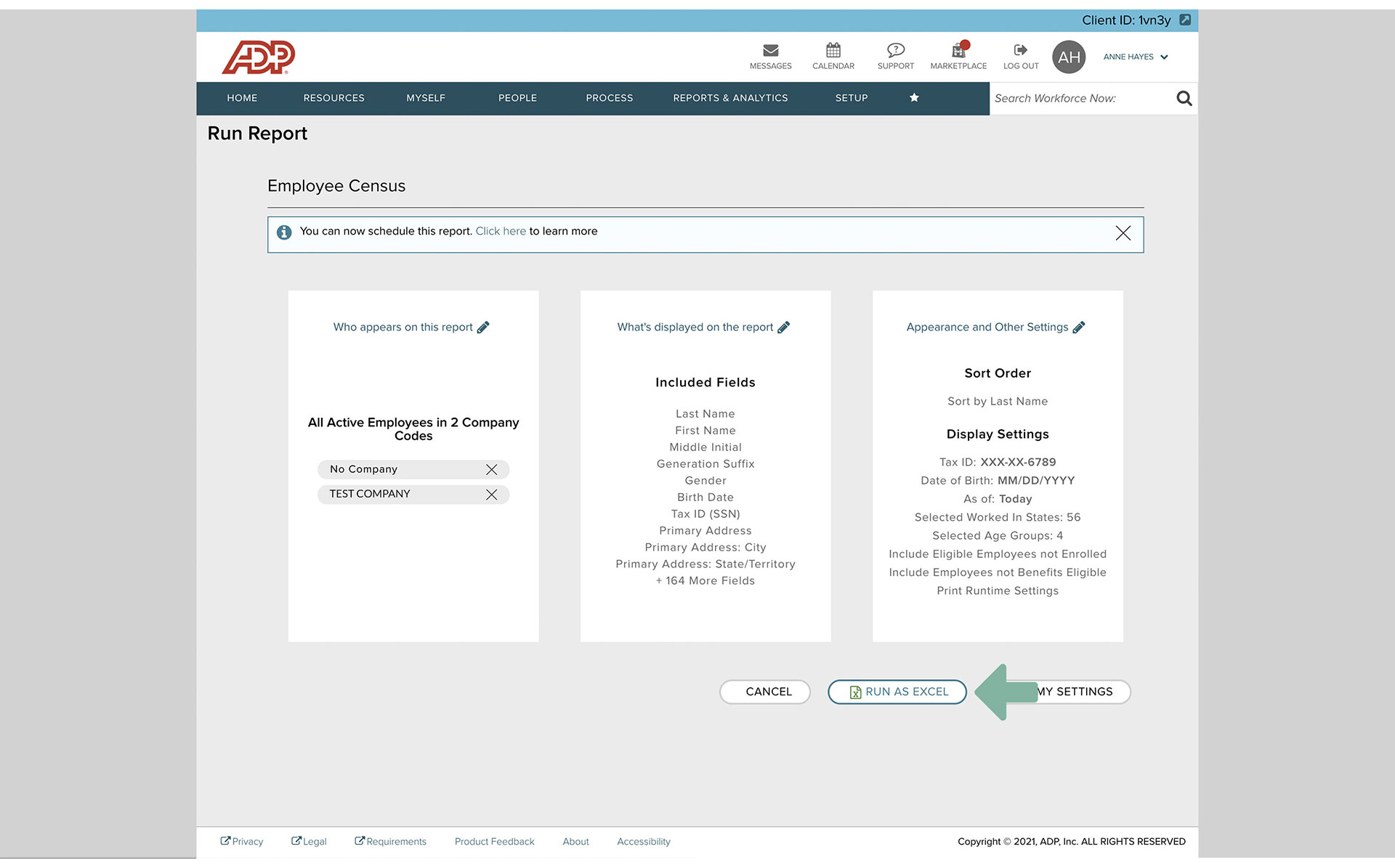
Task: Click the ADP logo
Action: (259, 57)
